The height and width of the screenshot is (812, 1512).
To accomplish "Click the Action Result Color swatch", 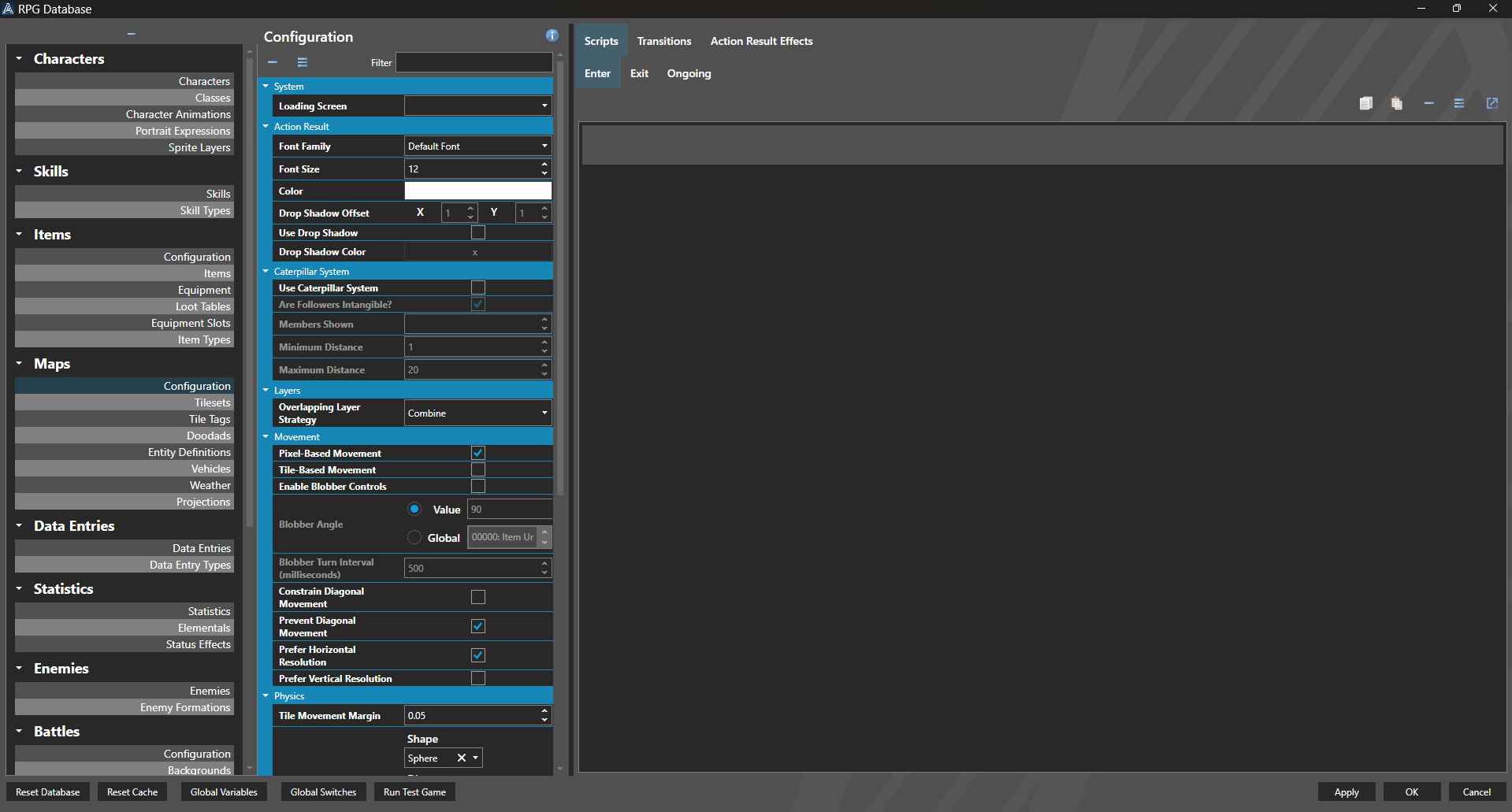I will pyautogui.click(x=477, y=190).
